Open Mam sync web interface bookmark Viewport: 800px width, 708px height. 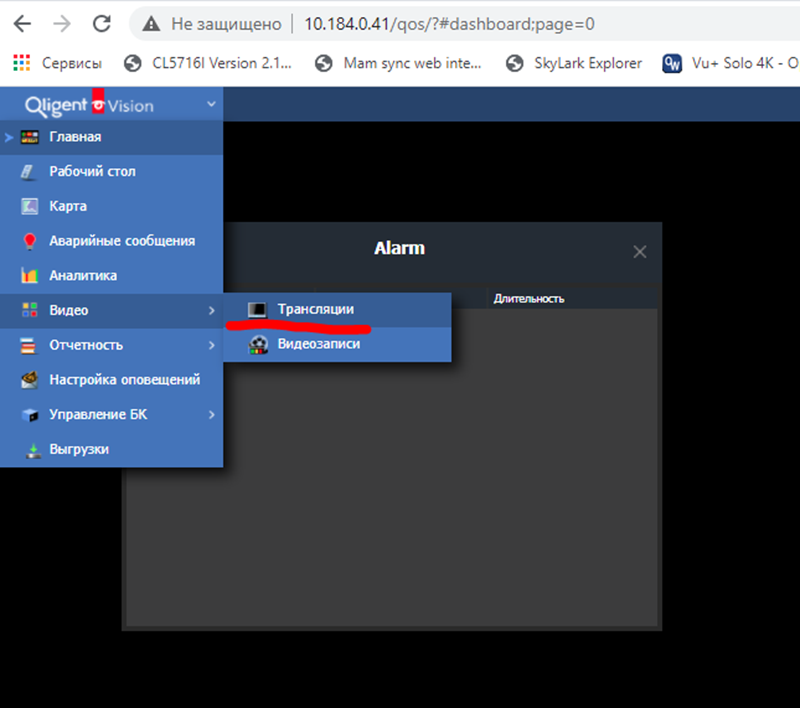tap(398, 63)
